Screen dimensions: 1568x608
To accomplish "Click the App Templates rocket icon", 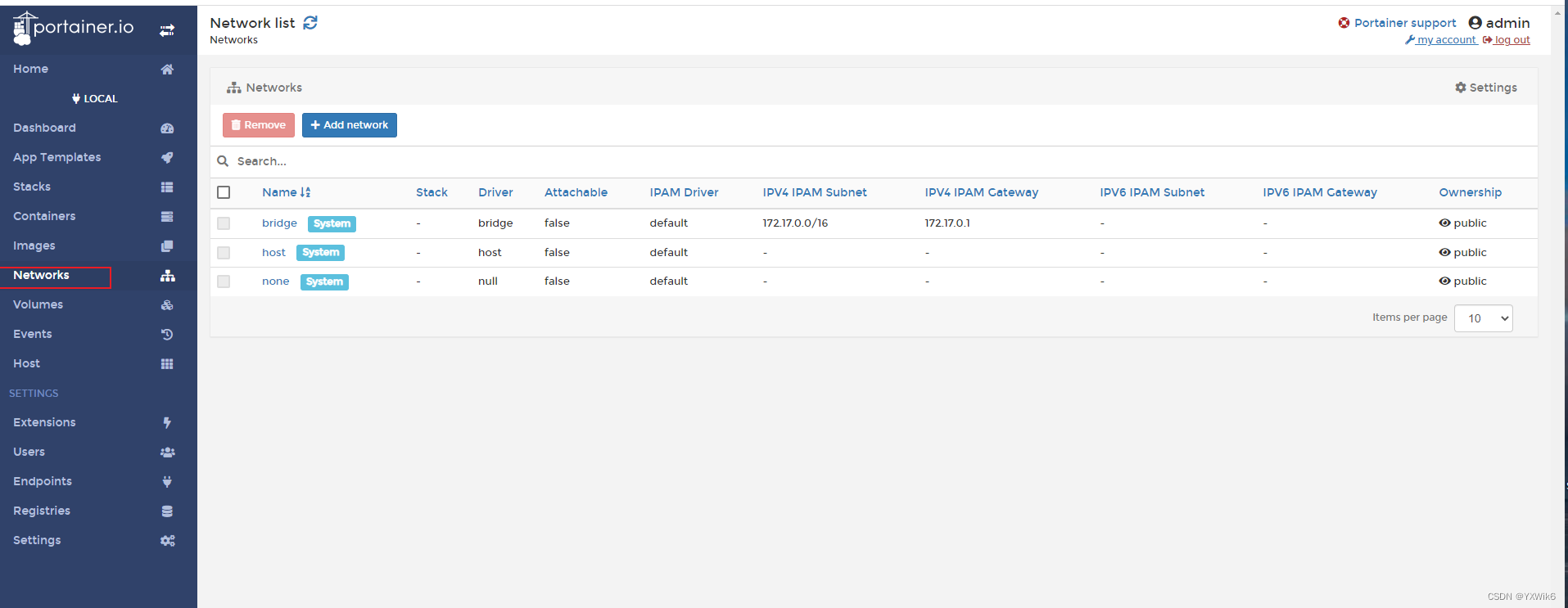I will 167,158.
